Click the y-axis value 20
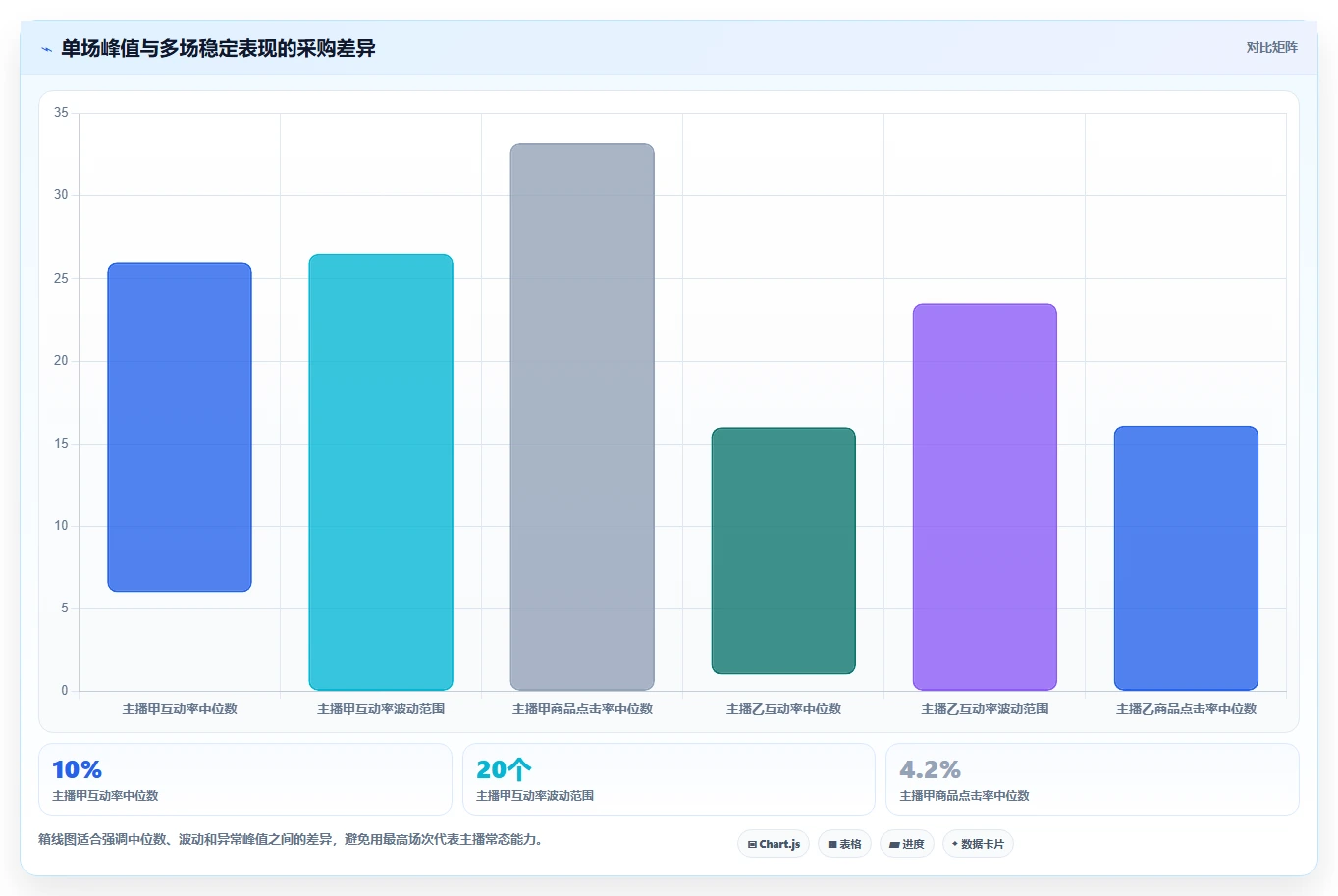The height and width of the screenshot is (896, 1338). pyautogui.click(x=61, y=361)
